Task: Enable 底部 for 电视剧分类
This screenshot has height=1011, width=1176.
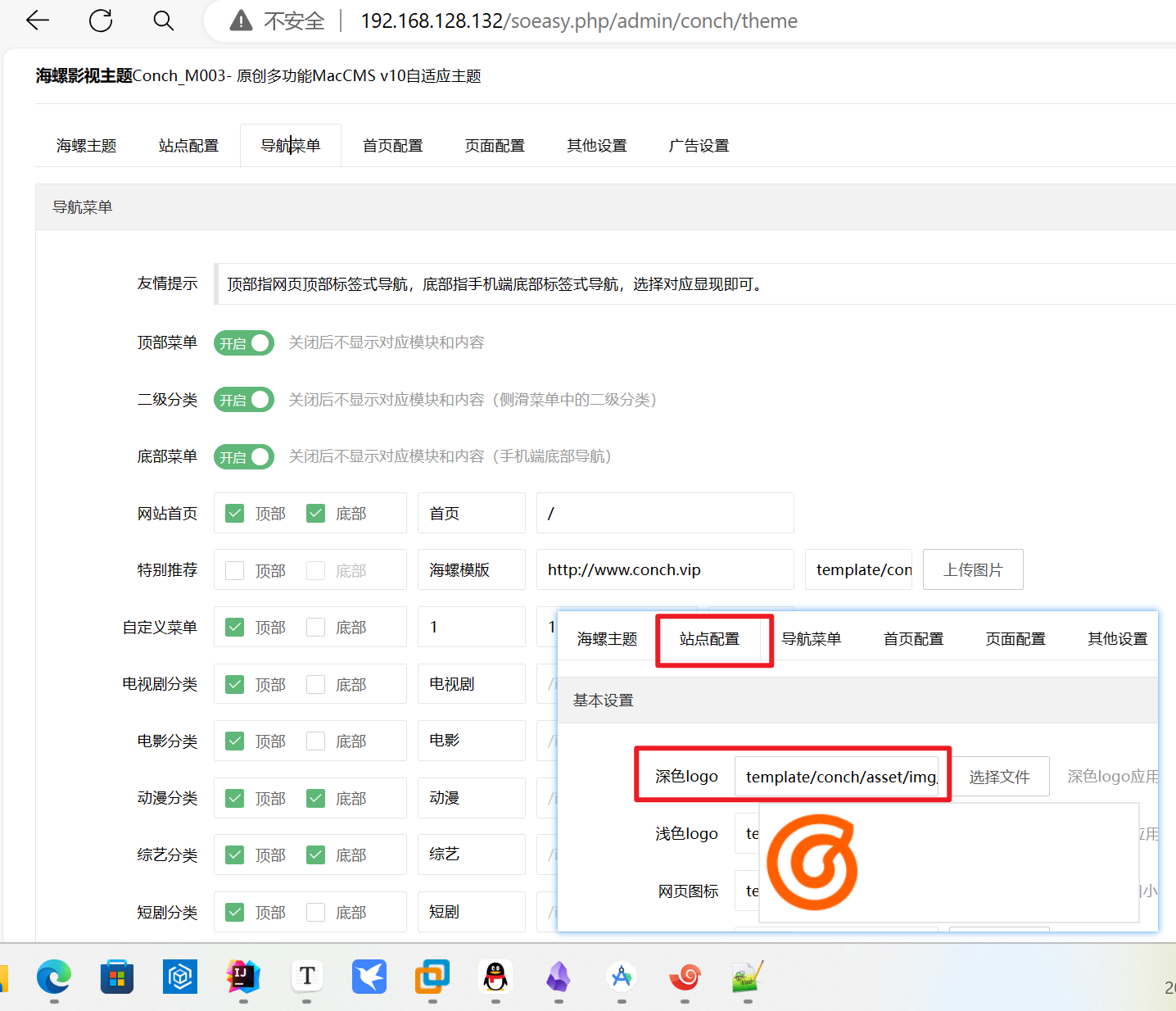Action: (316, 684)
